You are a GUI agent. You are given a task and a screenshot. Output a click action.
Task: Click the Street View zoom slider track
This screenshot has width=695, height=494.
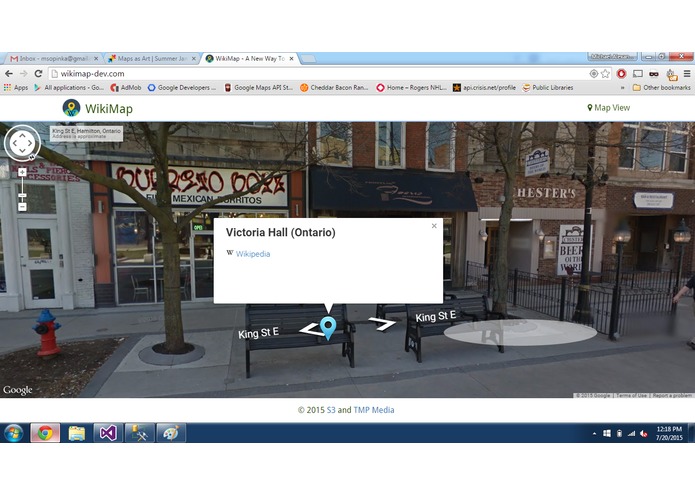pyautogui.click(x=22, y=189)
